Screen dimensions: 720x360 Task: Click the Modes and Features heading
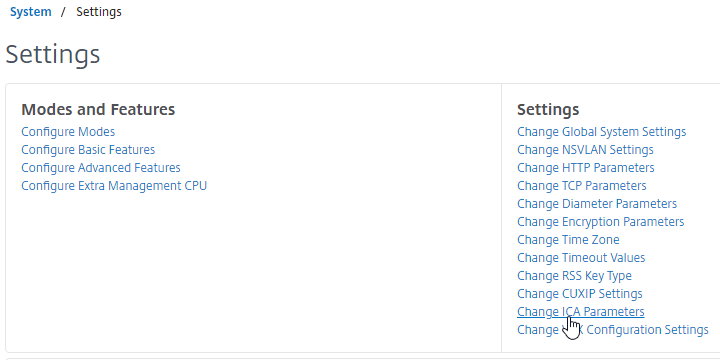pyautogui.click(x=98, y=109)
